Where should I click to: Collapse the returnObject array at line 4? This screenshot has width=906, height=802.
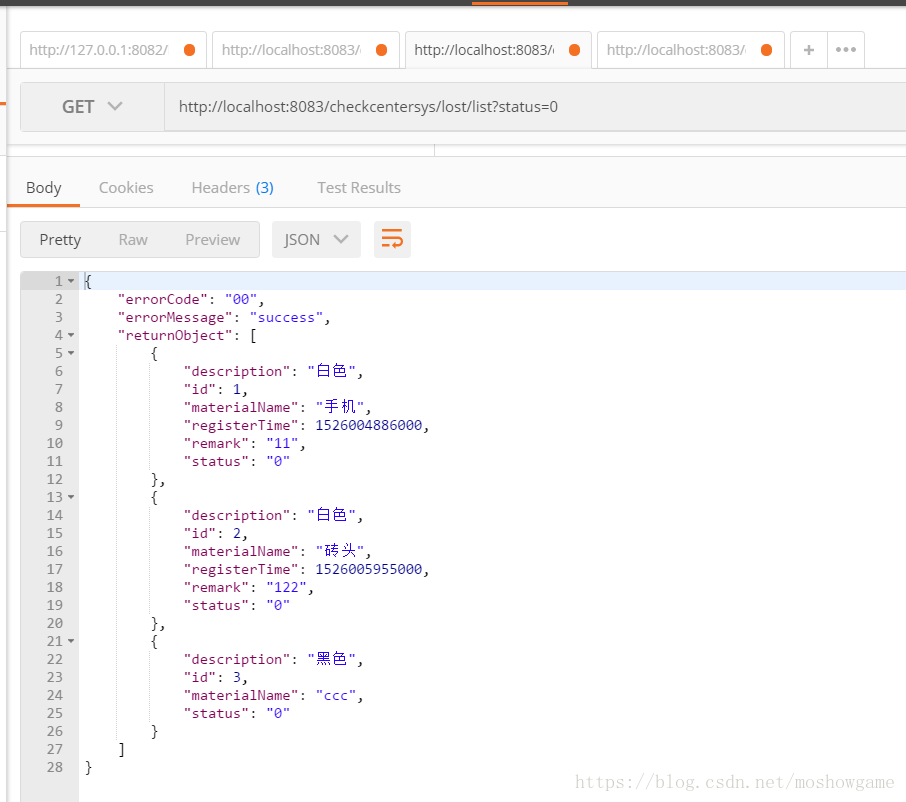coord(71,335)
